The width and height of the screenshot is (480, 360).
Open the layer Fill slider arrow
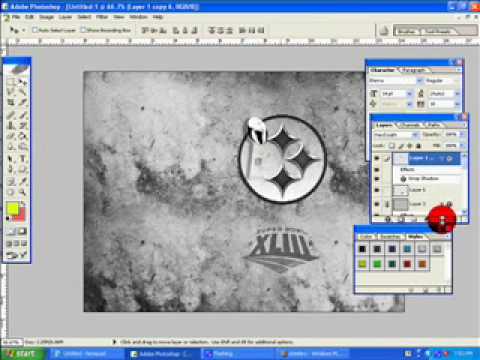tap(462, 146)
